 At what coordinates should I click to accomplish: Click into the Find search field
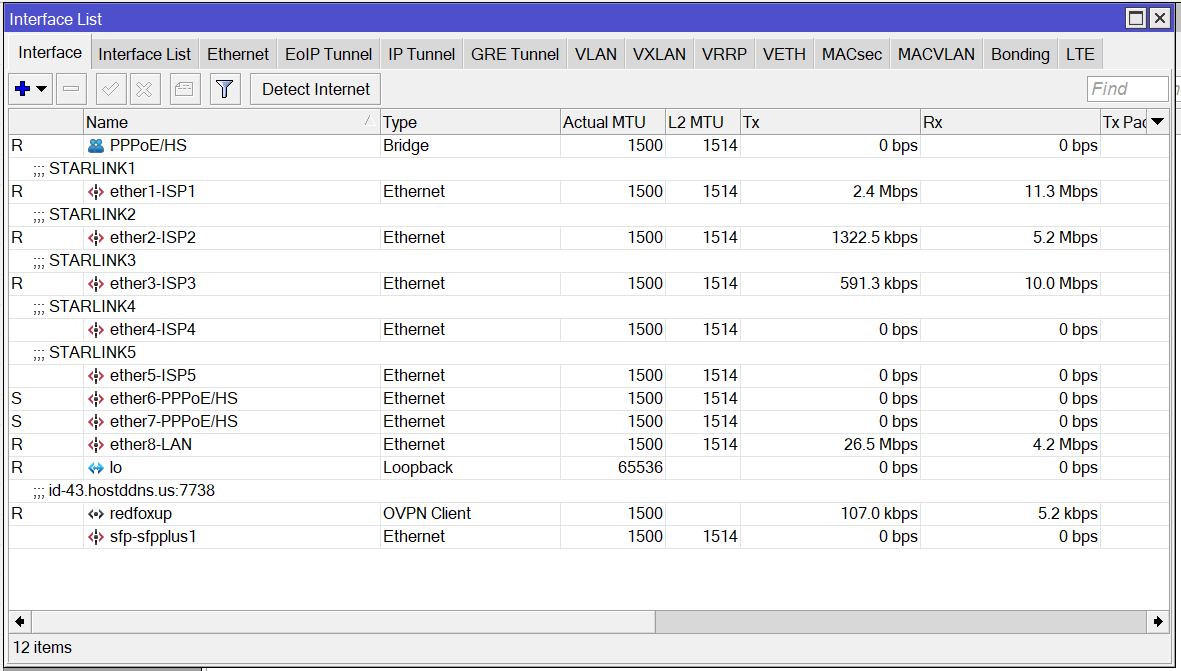click(x=1128, y=89)
